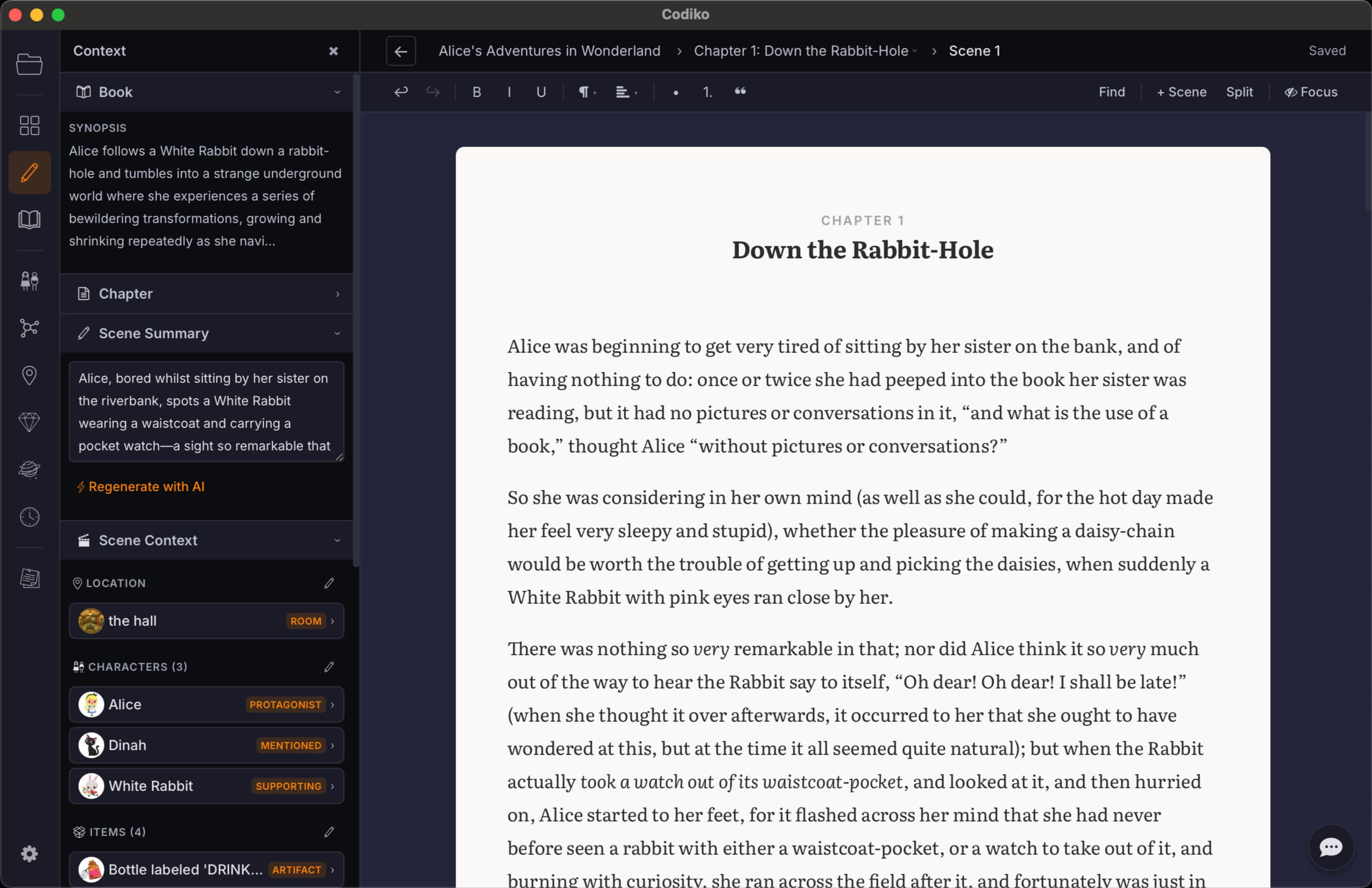The width and height of the screenshot is (1372, 888).
Task: Open the notes pages icon in sidebar
Action: [29, 578]
